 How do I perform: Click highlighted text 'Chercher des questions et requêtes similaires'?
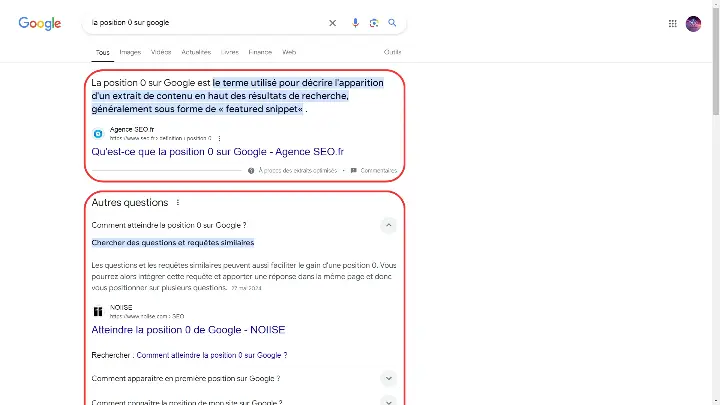click(x=173, y=242)
